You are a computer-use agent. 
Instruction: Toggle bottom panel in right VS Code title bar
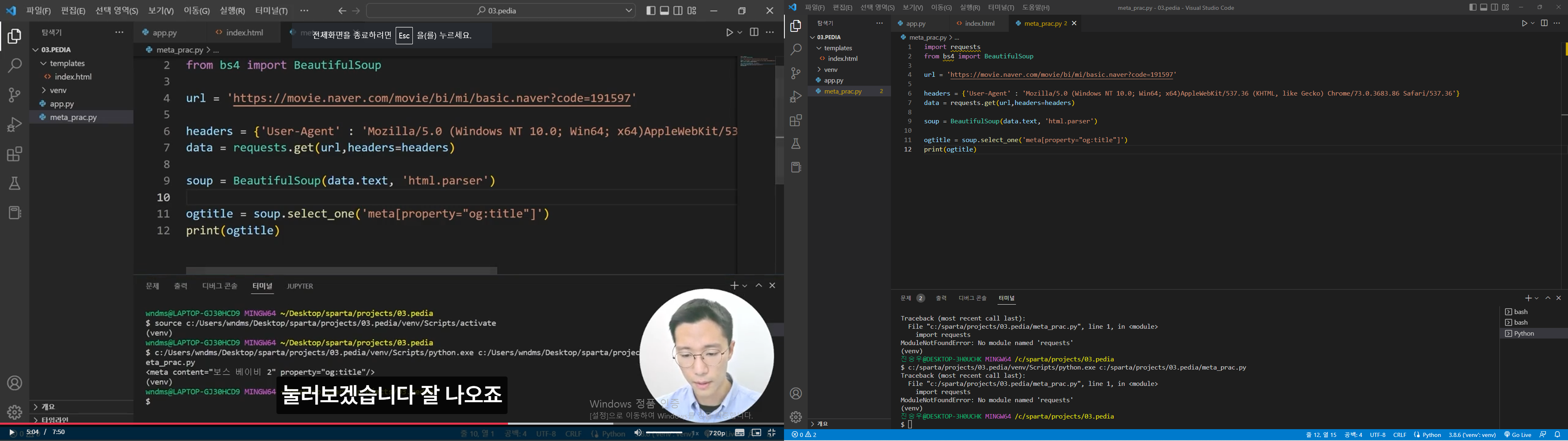(1484, 7)
